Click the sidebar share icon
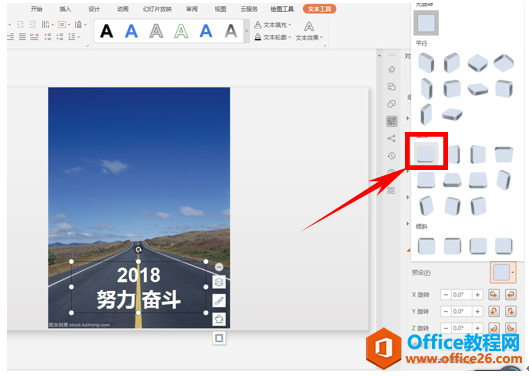Image resolution: width=529 pixels, height=376 pixels. 391,138
